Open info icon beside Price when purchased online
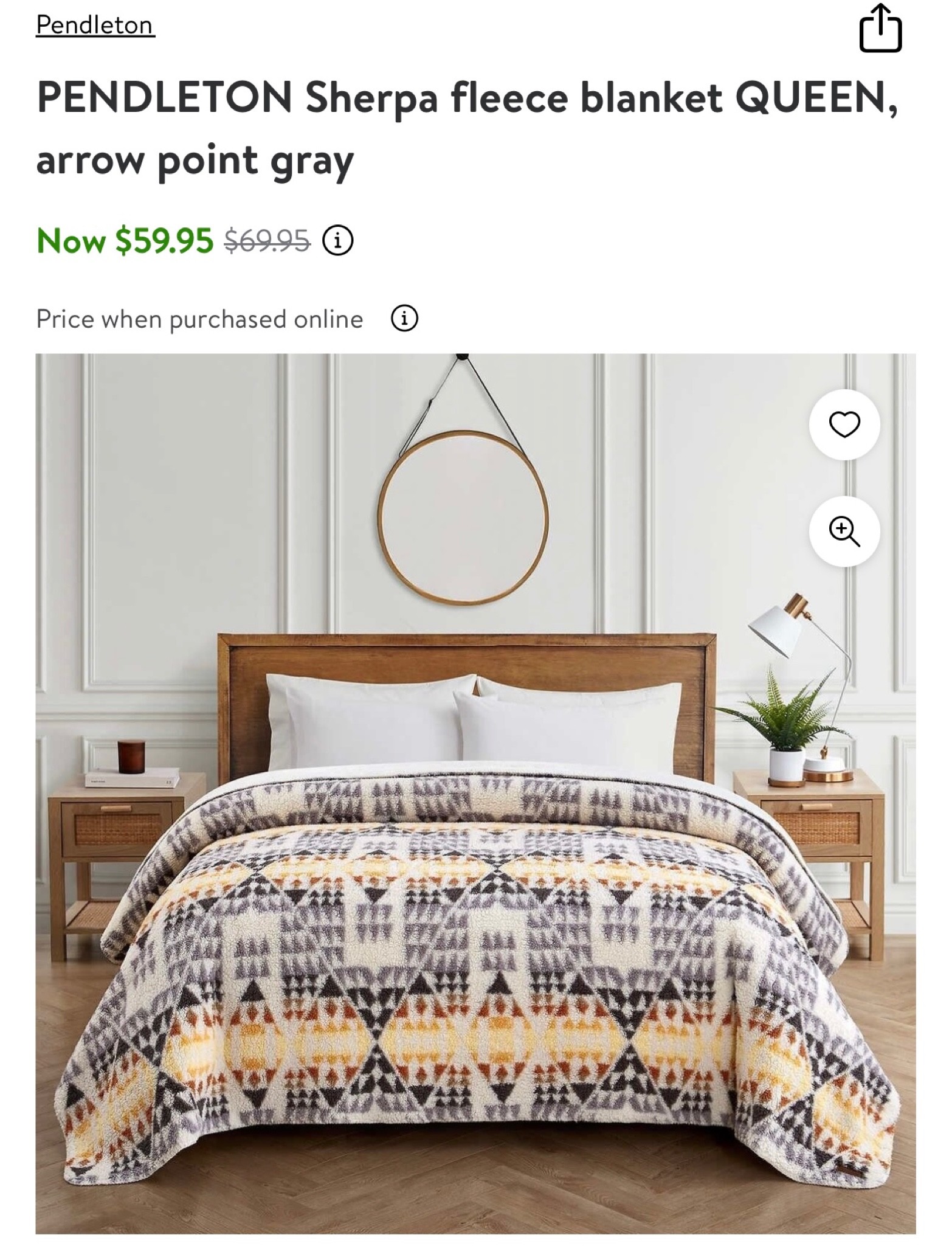952x1246 pixels. pos(404,318)
